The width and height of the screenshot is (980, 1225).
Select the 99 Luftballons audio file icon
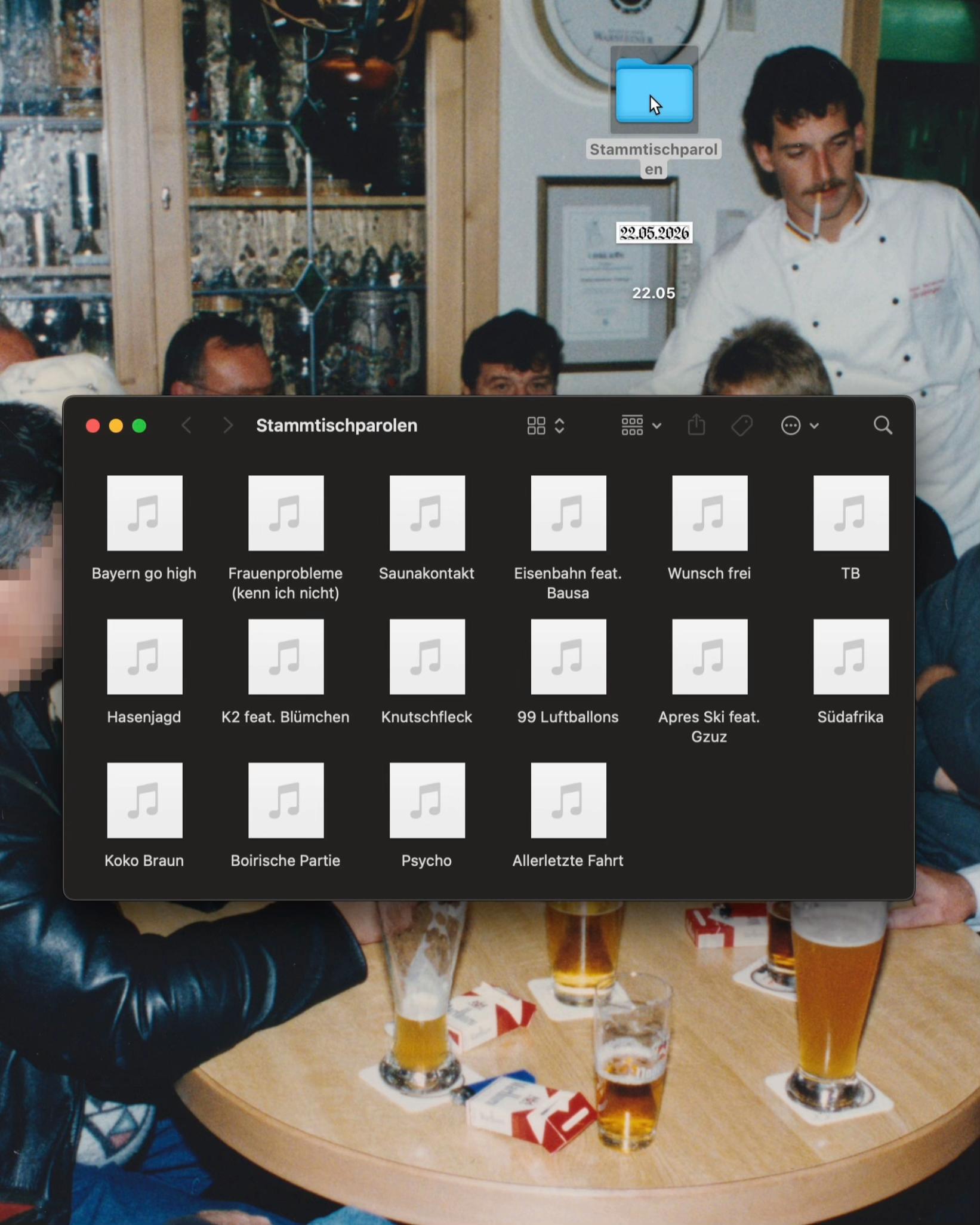coord(568,657)
